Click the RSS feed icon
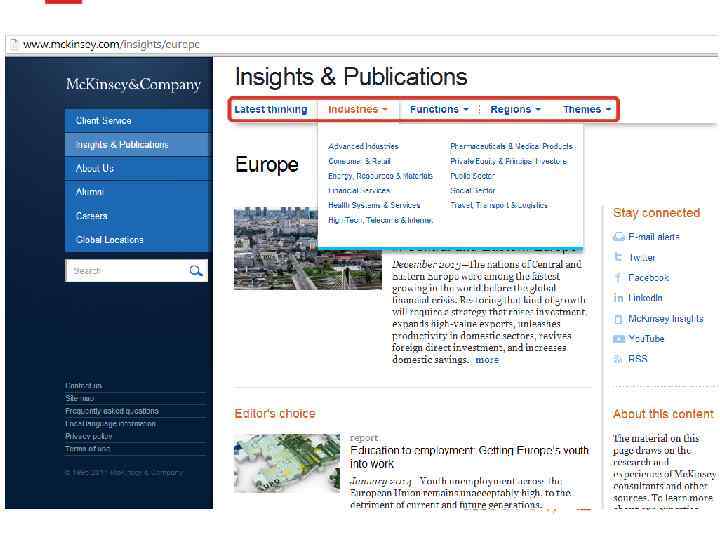The width and height of the screenshot is (720, 540). pos(619,359)
